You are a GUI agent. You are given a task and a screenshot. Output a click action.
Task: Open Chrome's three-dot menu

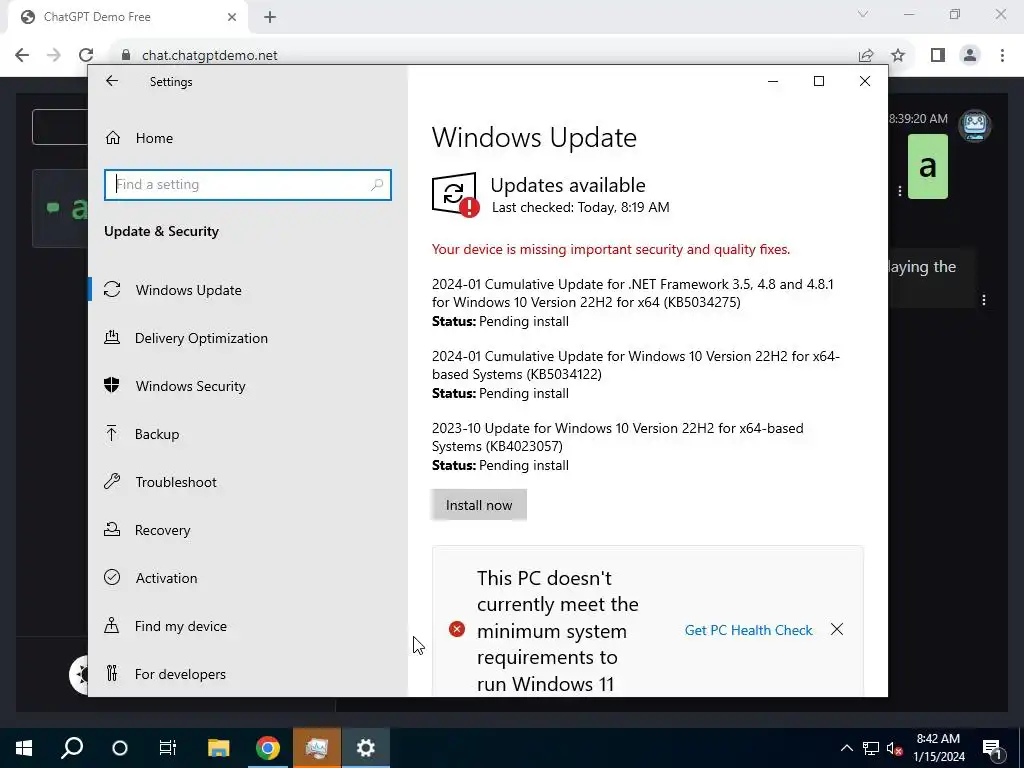pyautogui.click(x=1002, y=55)
